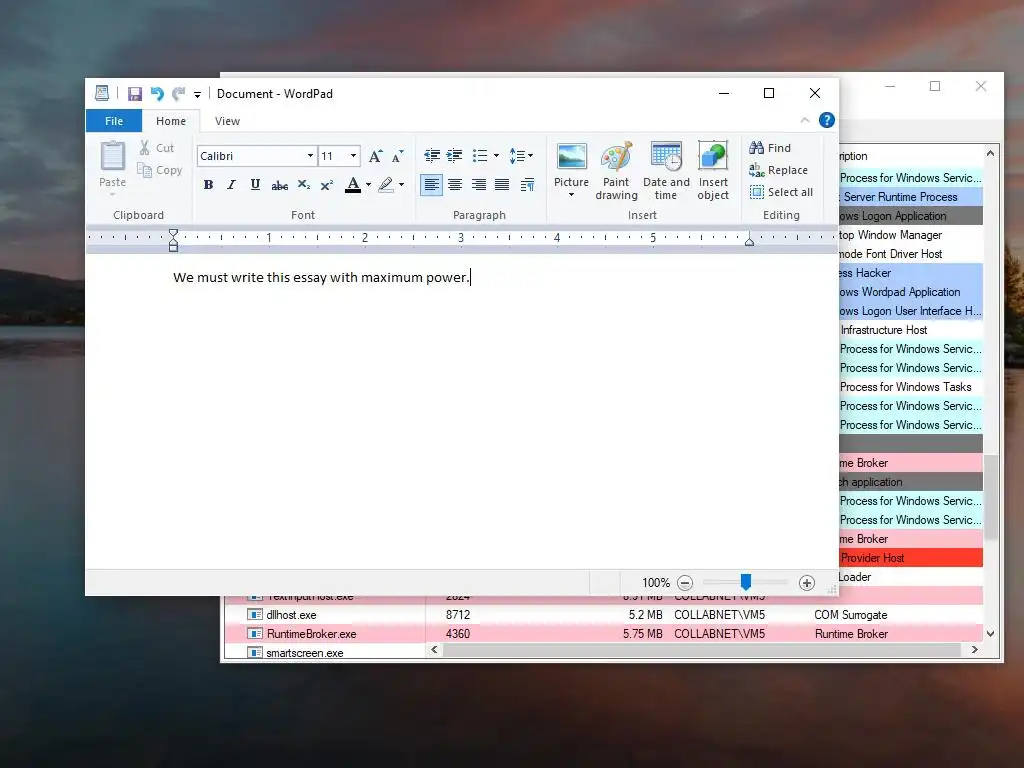Click the Decrease indent icon
The image size is (1024, 768).
coord(432,155)
